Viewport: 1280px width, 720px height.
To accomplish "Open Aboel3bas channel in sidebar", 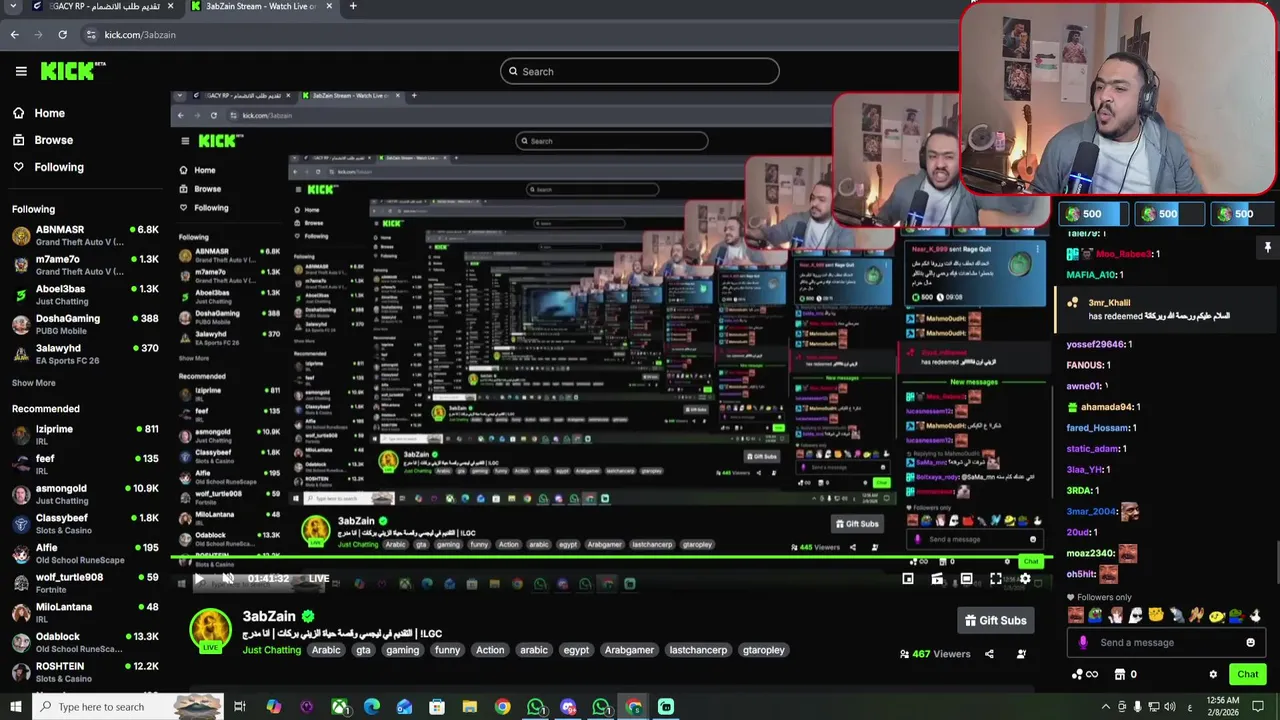I will (x=85, y=294).
